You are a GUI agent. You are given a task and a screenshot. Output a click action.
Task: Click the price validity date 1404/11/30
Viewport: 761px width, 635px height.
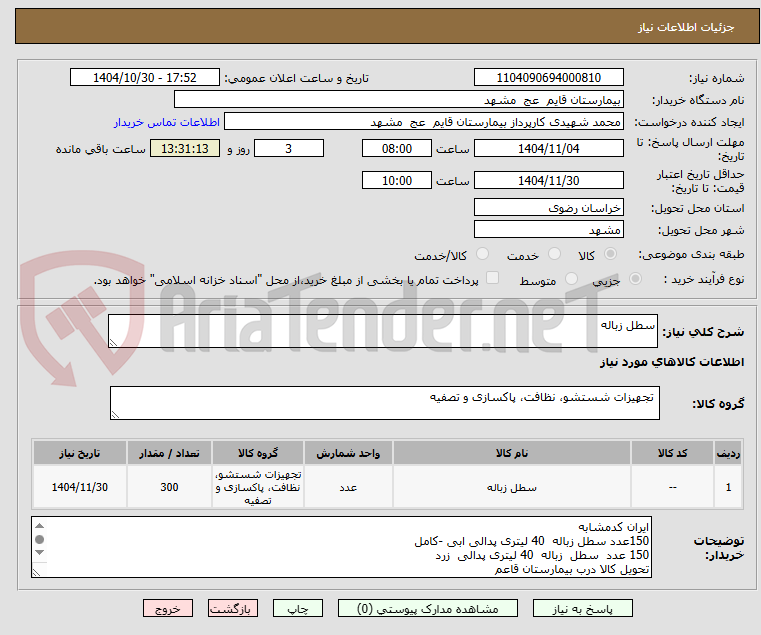tap(548, 180)
